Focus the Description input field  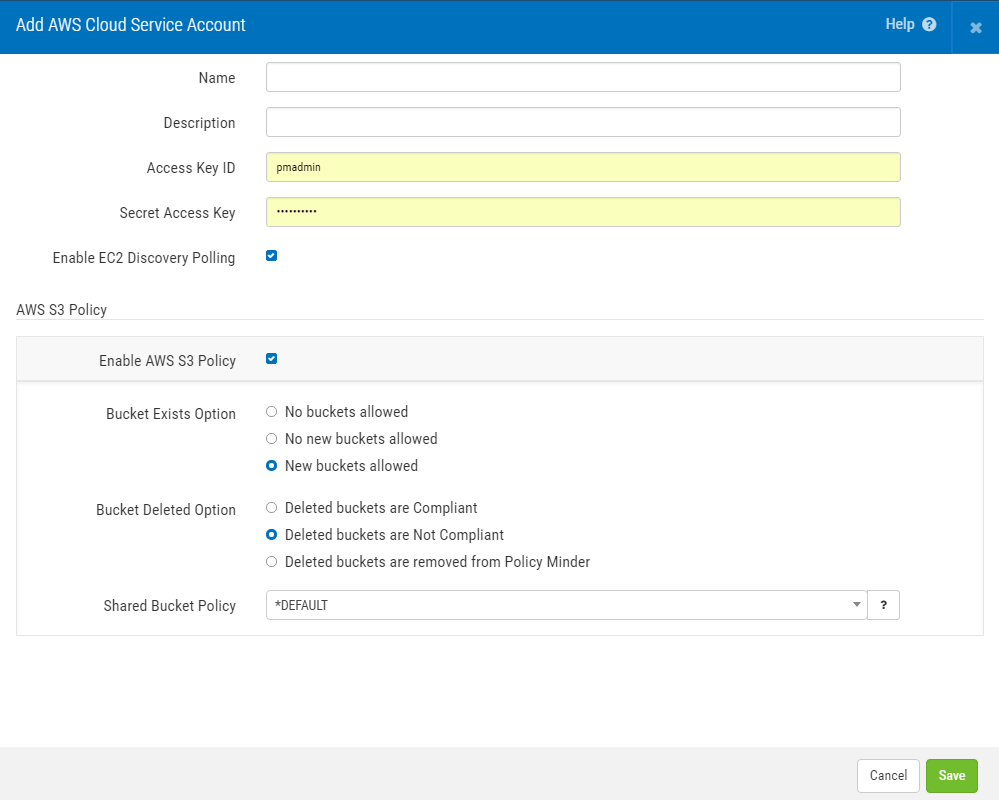[x=583, y=122]
